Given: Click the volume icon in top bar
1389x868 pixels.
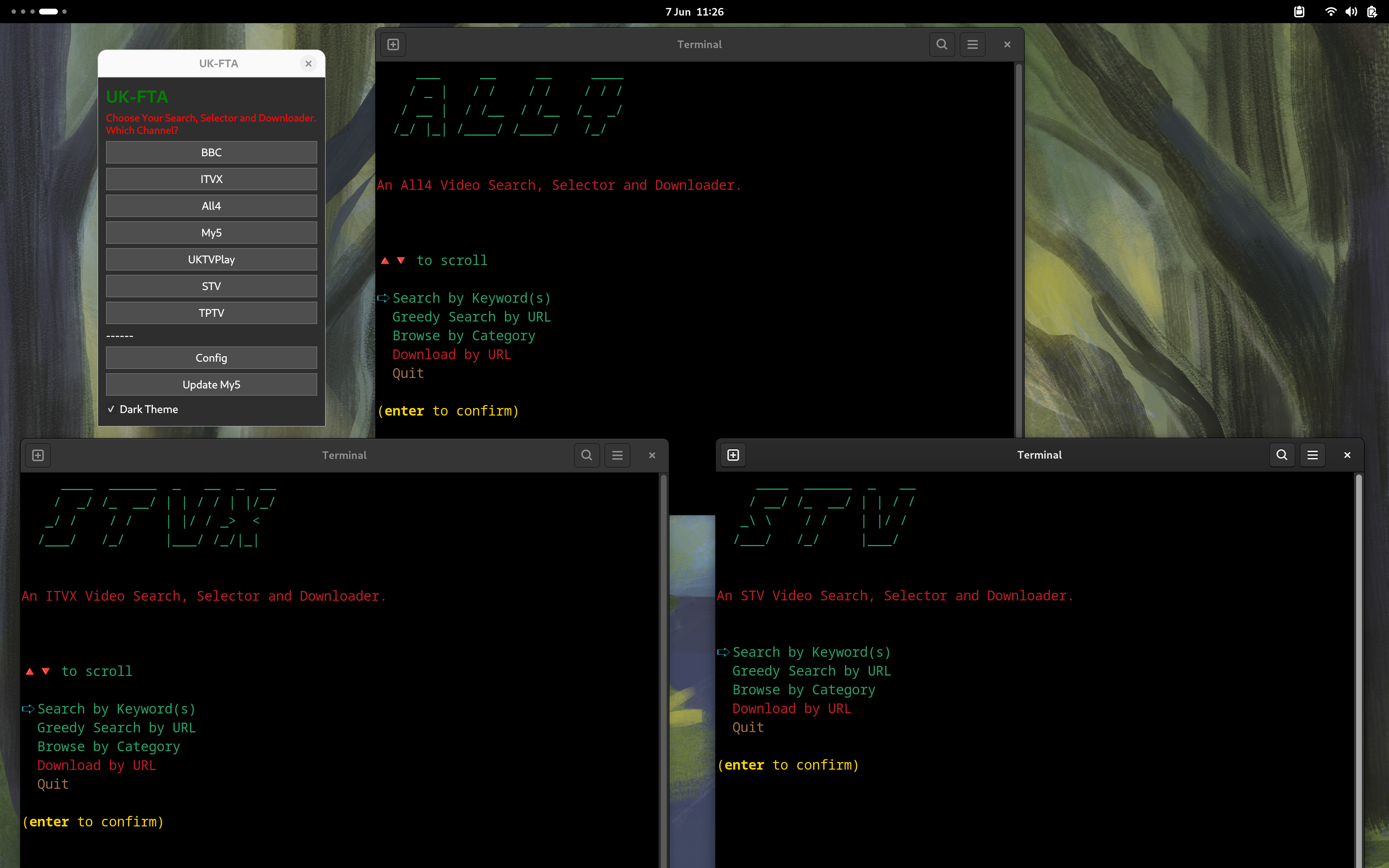Looking at the screenshot, I should tap(1351, 12).
